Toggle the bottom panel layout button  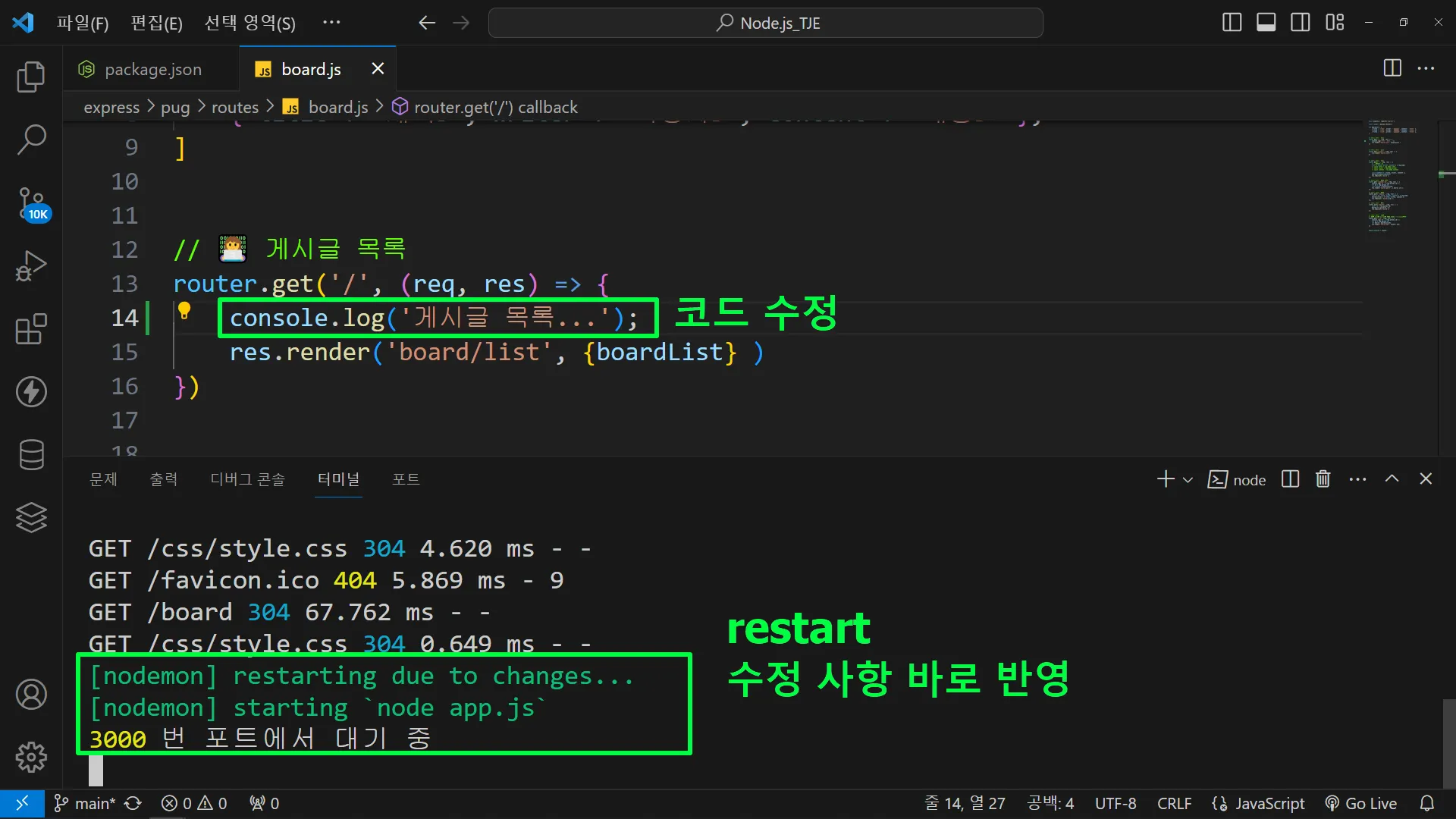point(1266,23)
